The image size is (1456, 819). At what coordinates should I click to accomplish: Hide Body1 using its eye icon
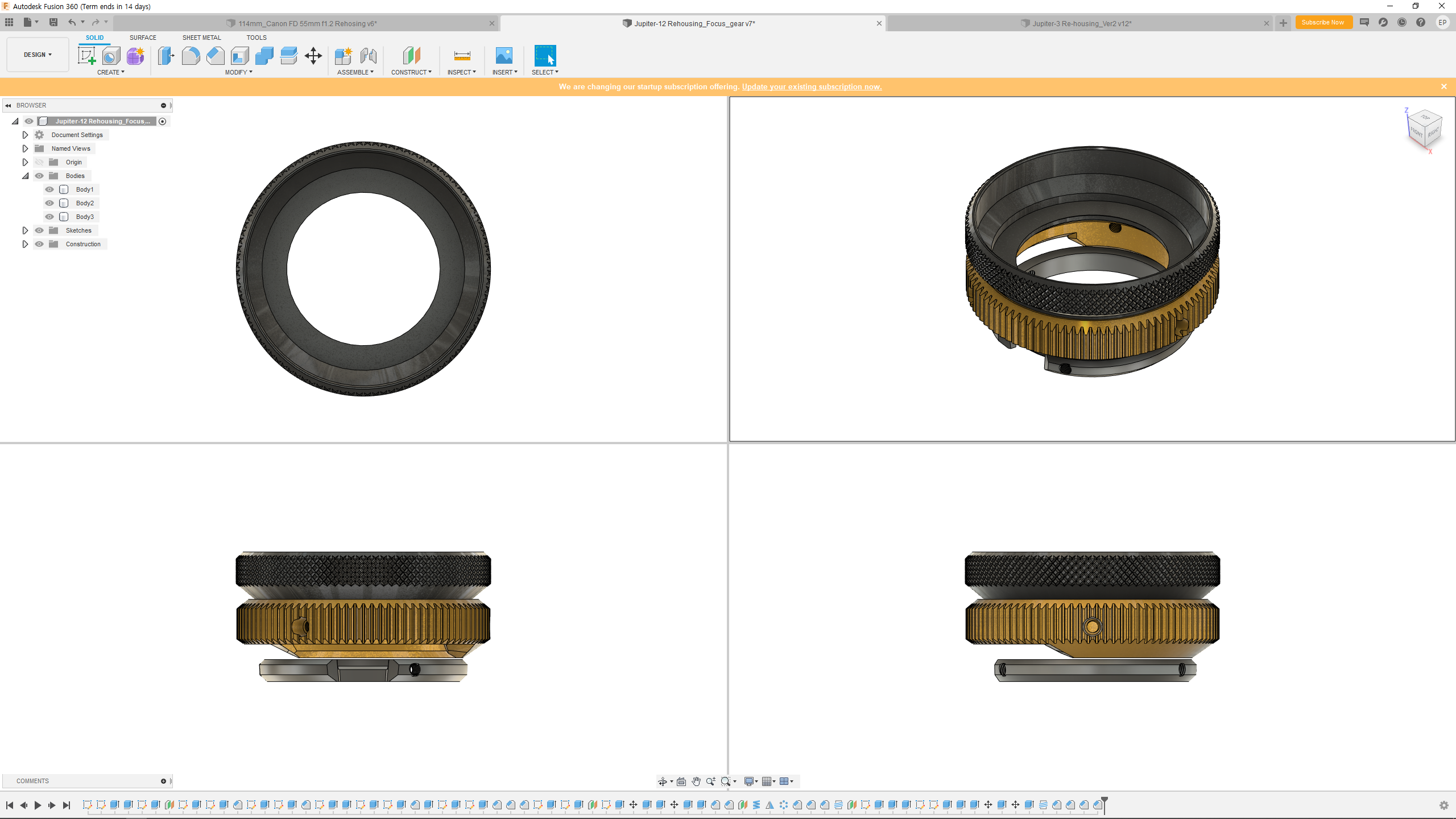(x=49, y=189)
